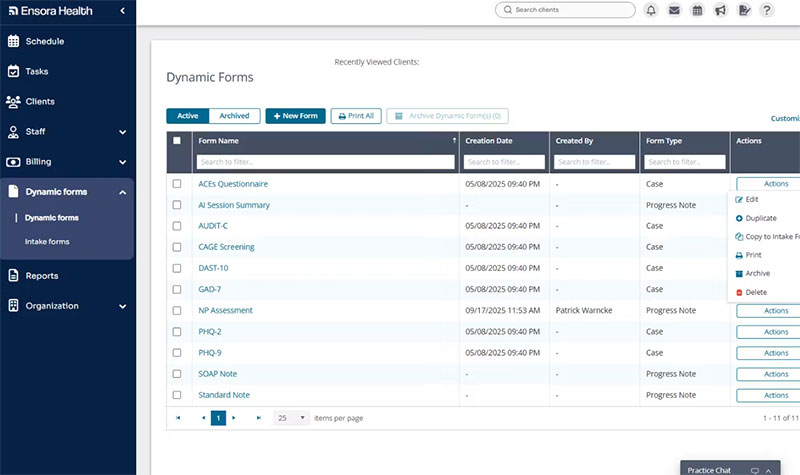Open the help question mark icon
Viewport: 800px width, 475px height.
click(766, 10)
